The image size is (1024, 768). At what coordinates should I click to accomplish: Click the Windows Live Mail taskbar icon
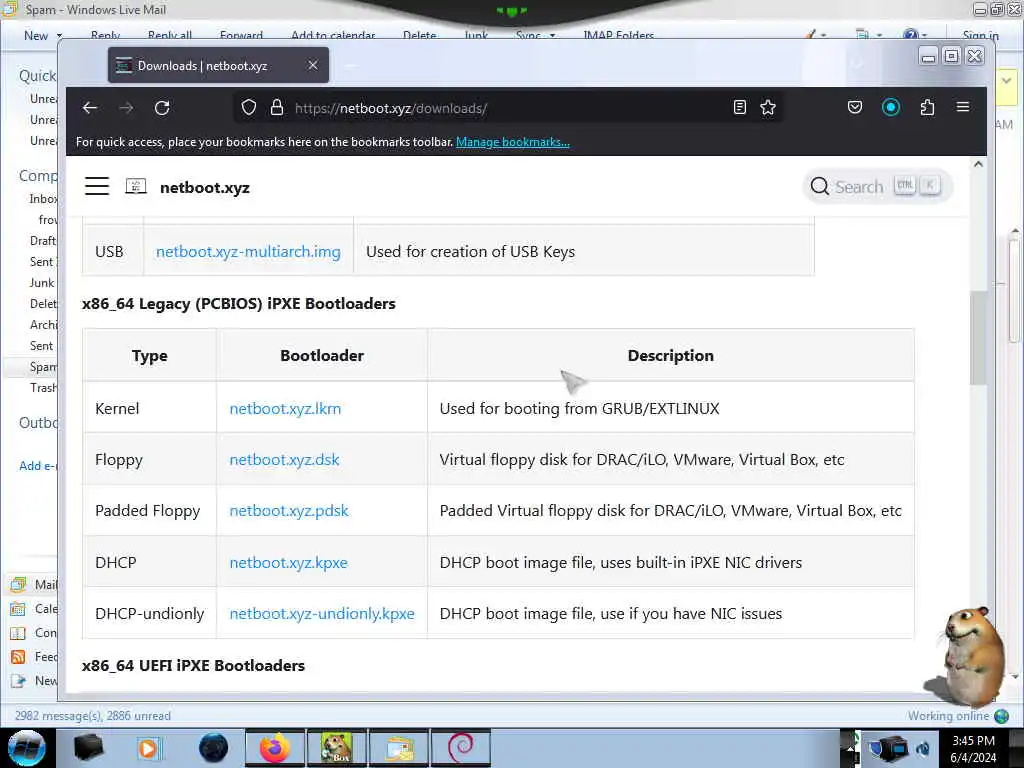point(399,748)
